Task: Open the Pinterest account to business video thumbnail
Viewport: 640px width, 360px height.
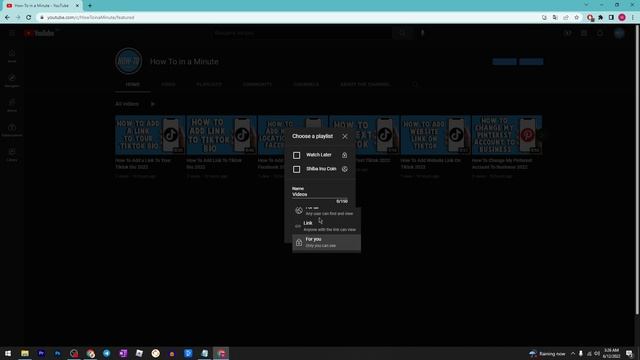Action: tap(507, 135)
